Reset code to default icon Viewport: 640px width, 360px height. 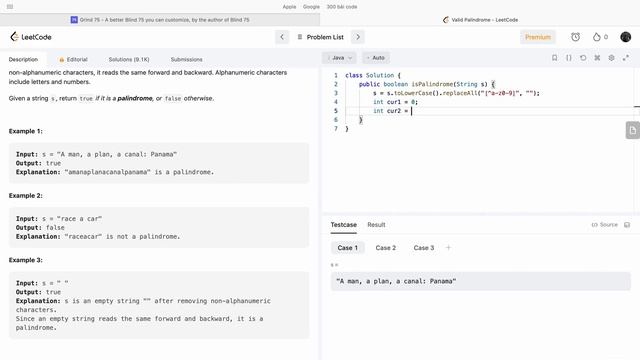click(x=583, y=58)
